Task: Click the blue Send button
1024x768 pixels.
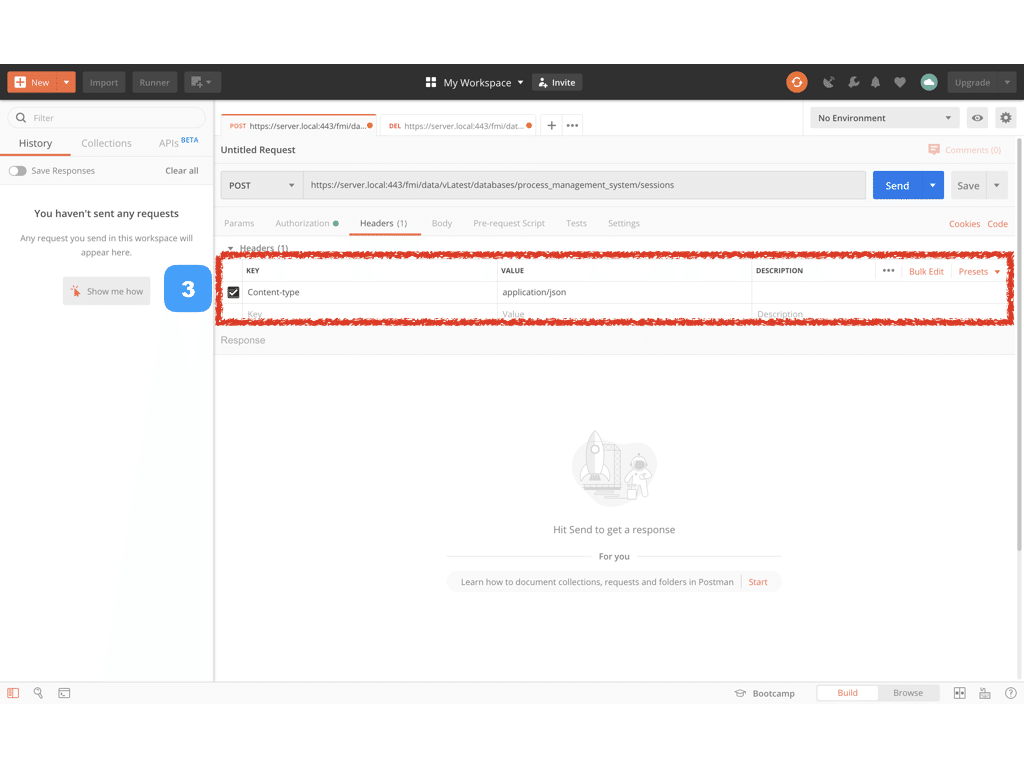Action: pos(897,185)
